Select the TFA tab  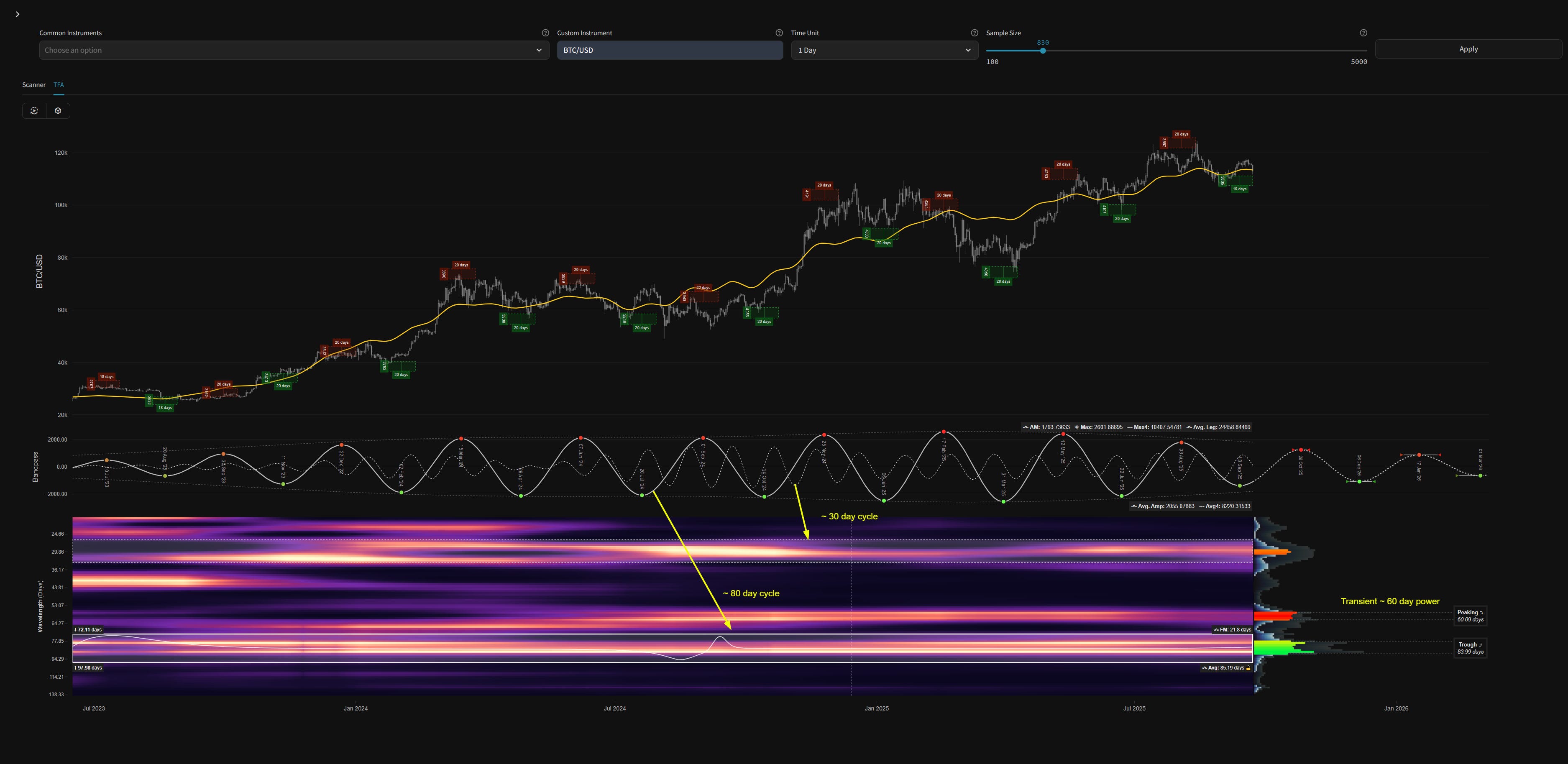click(59, 84)
